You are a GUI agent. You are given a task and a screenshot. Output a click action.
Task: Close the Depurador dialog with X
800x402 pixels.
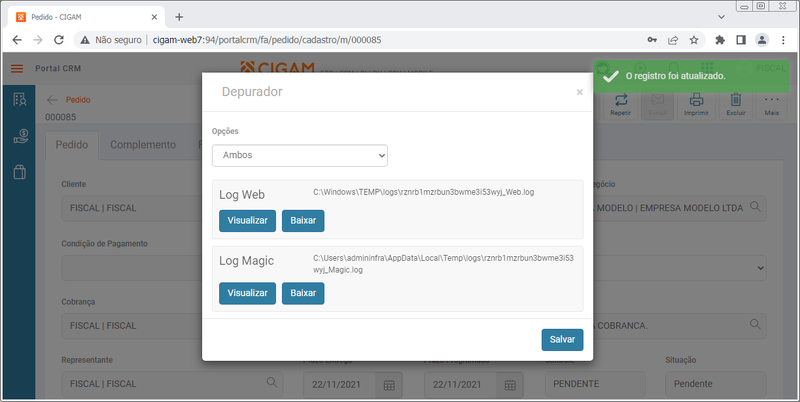pyautogui.click(x=580, y=92)
